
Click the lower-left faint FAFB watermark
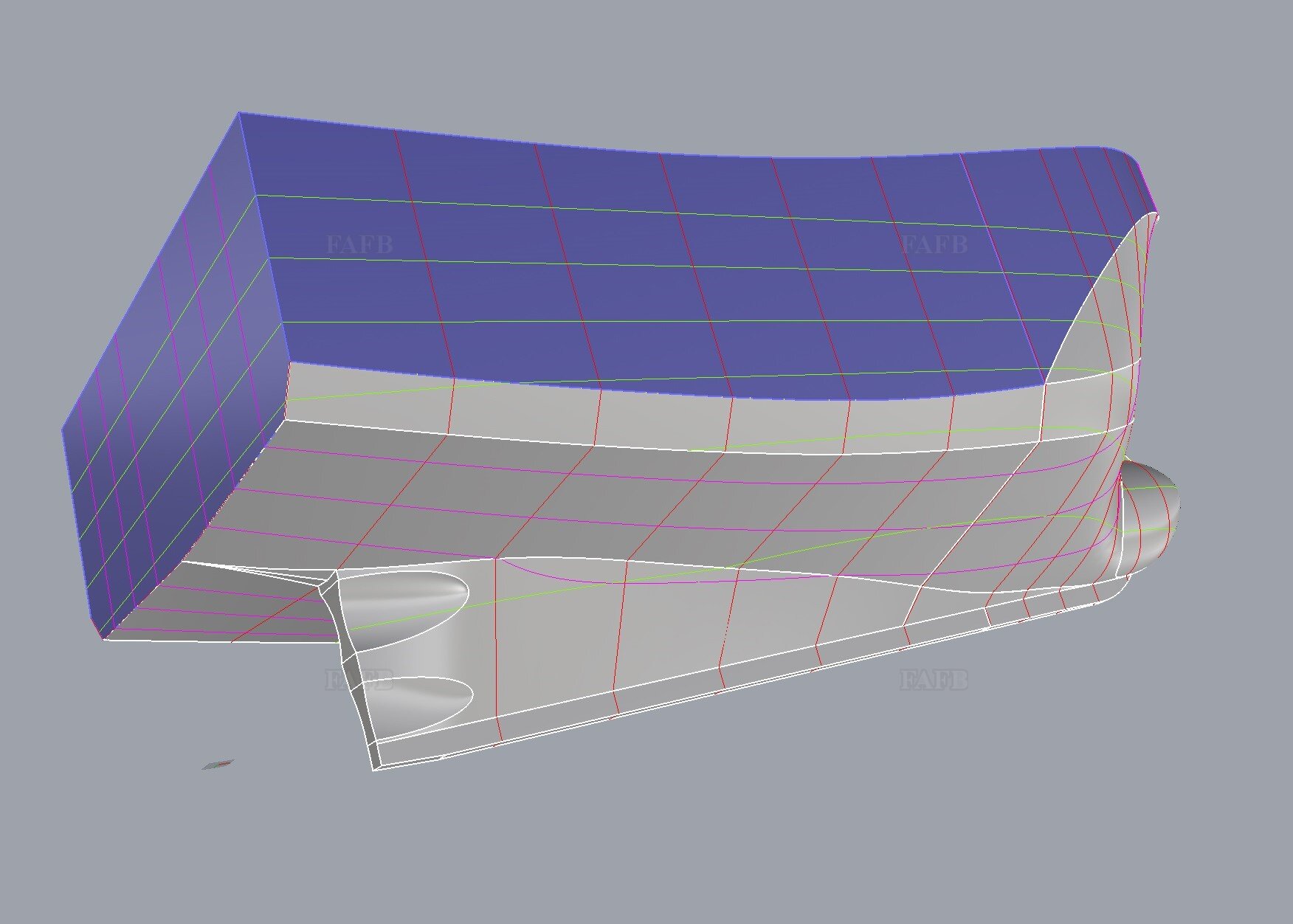click(x=359, y=680)
